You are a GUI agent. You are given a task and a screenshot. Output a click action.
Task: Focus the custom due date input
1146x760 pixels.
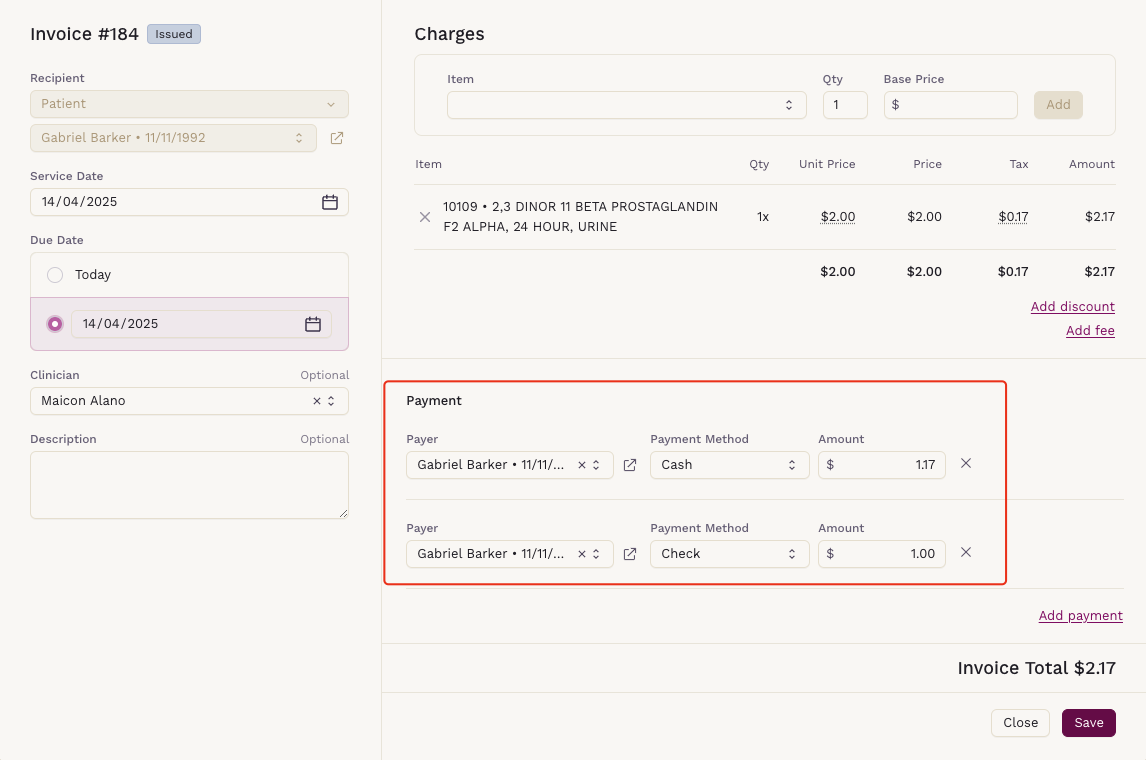pos(201,324)
